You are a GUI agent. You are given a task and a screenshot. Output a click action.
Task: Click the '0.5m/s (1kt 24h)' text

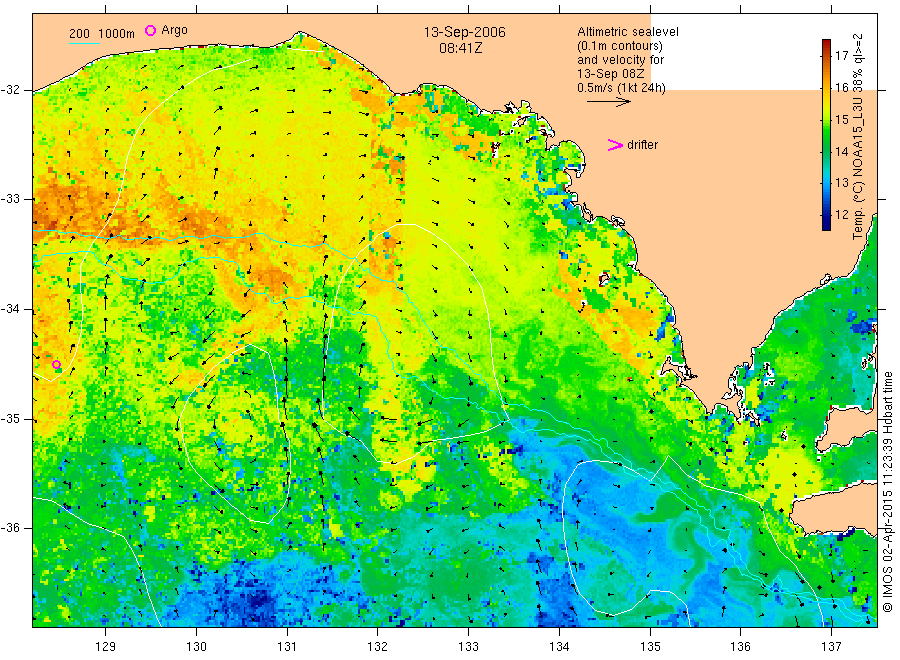tap(621, 88)
